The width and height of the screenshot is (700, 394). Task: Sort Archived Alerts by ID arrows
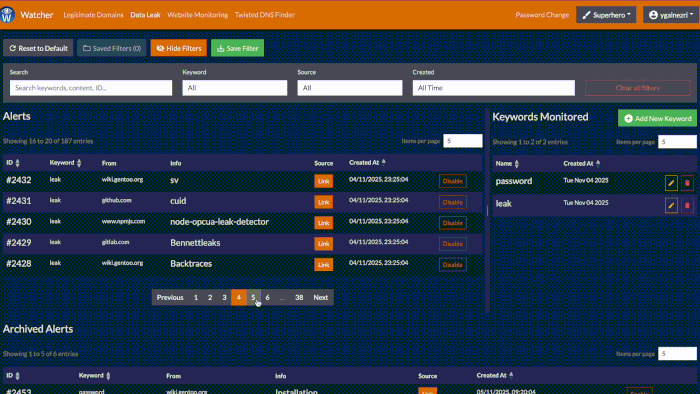[x=17, y=376]
